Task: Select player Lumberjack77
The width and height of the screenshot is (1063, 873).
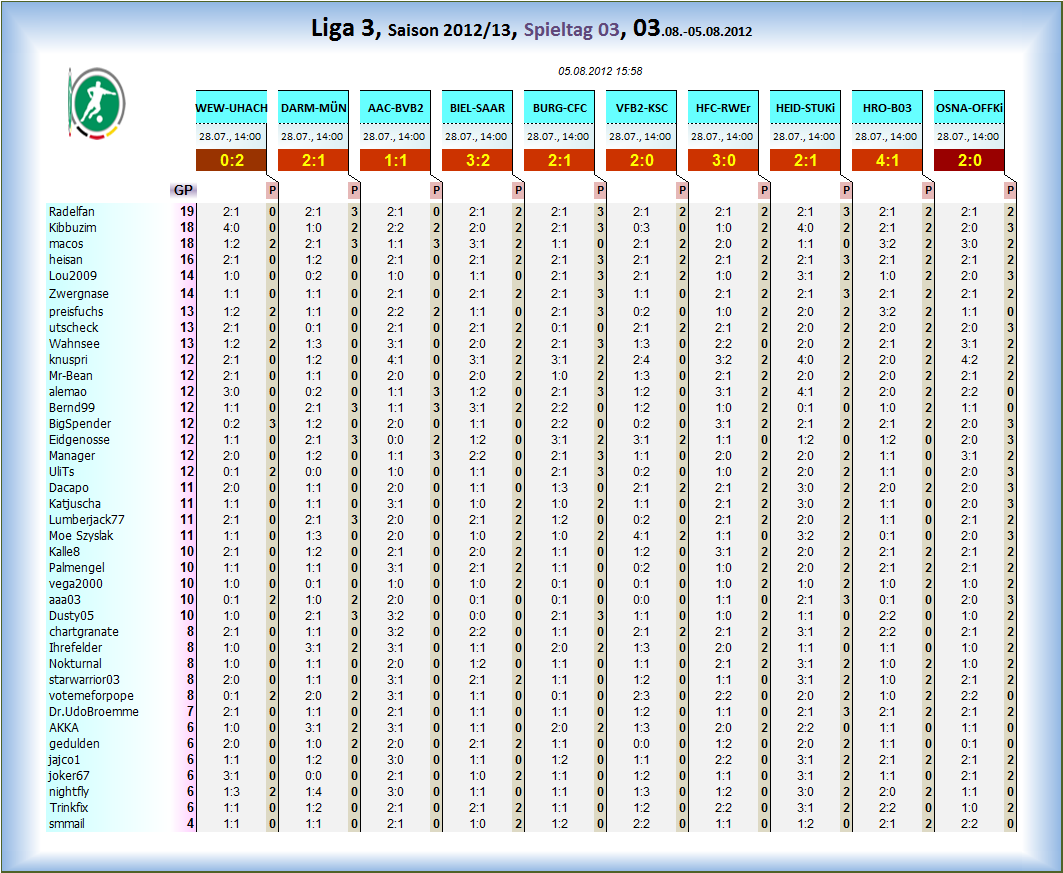Action: coord(87,520)
